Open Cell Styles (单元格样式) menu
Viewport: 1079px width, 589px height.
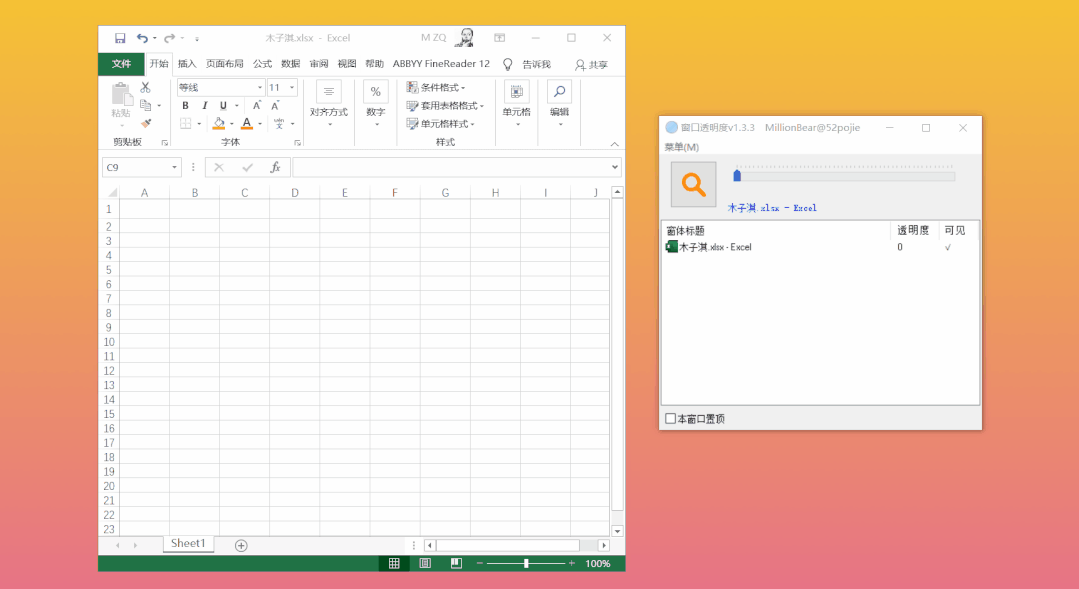click(x=440, y=124)
